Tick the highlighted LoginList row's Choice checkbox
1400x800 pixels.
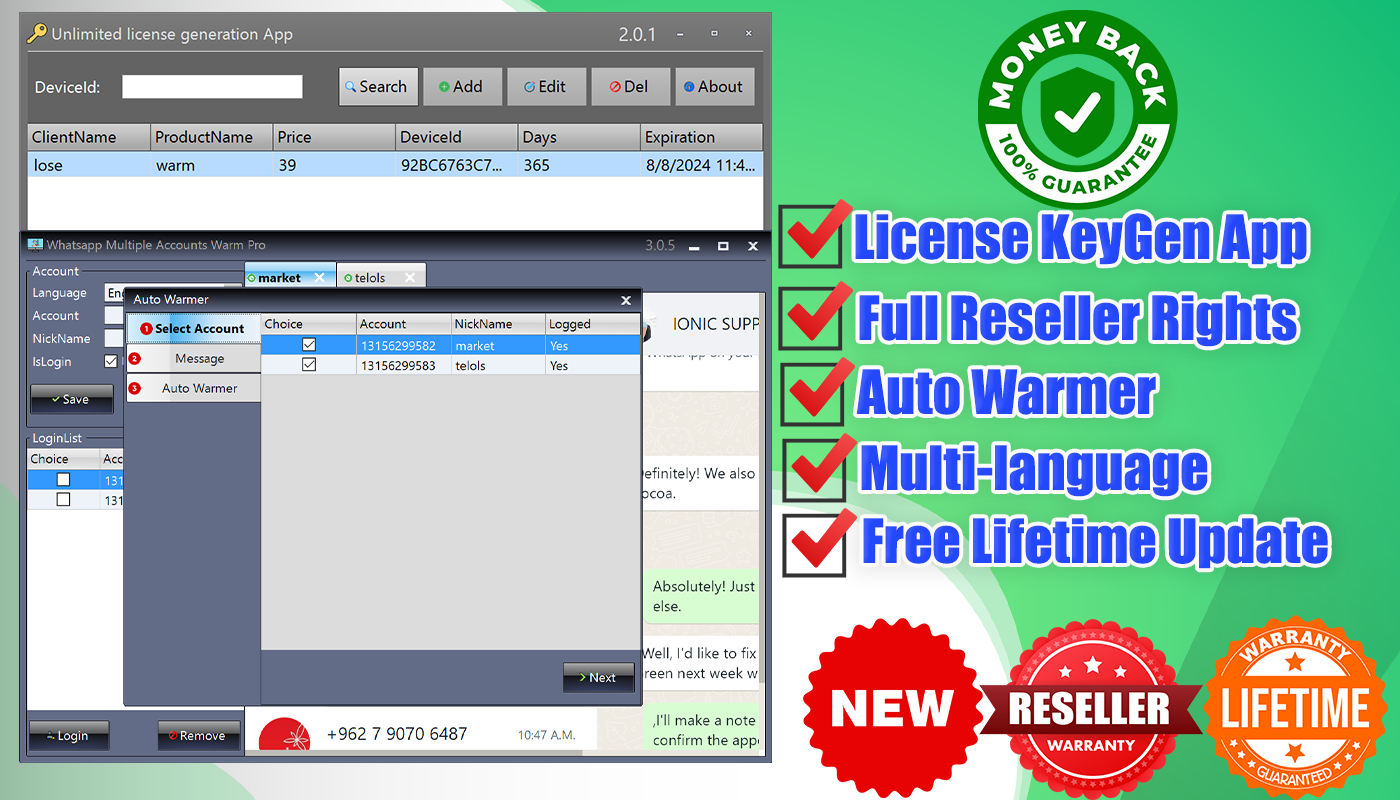[x=63, y=480]
